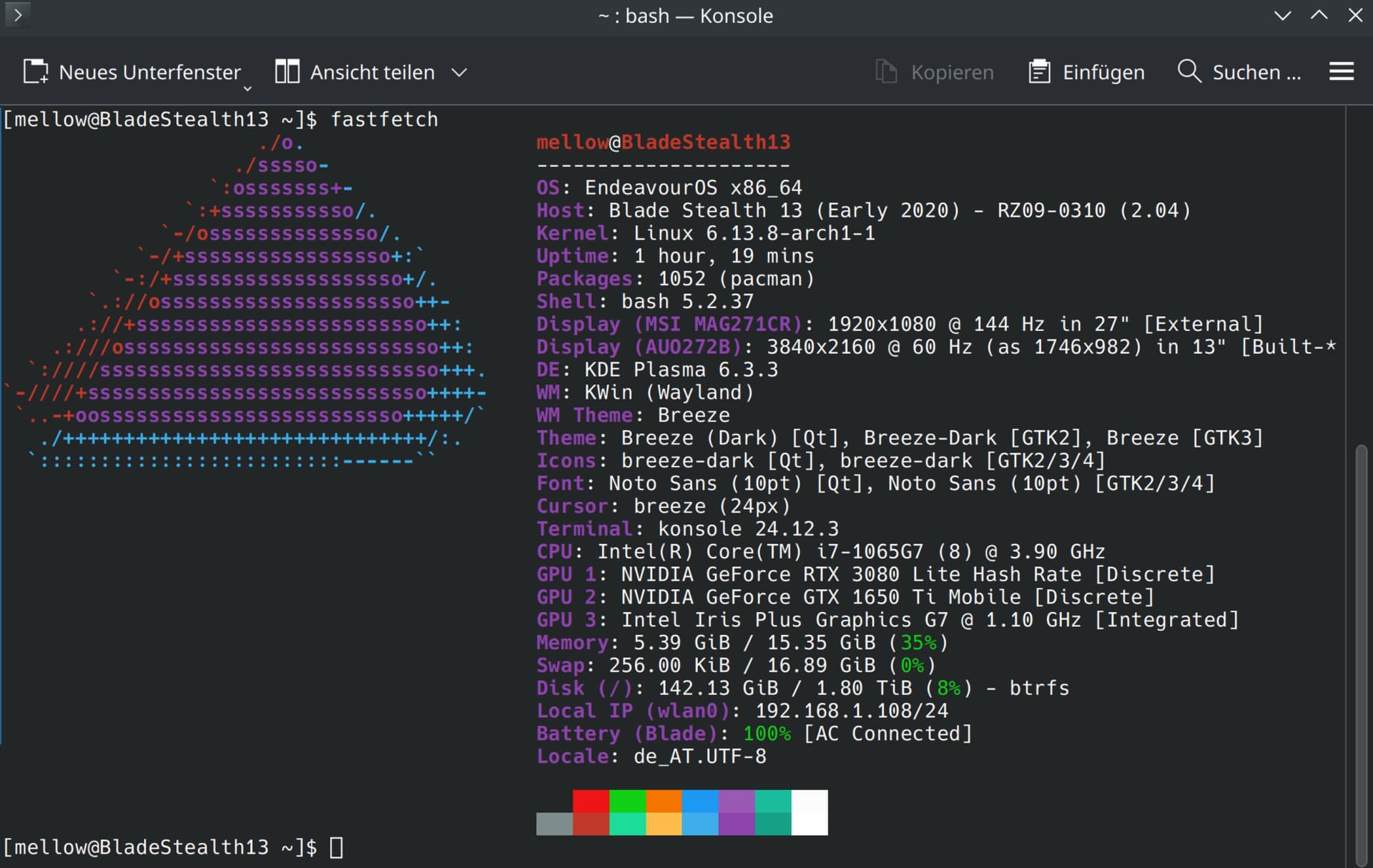Click the GPU 2 GTX 1650 Ti line
The image size is (1373, 868).
click(845, 597)
